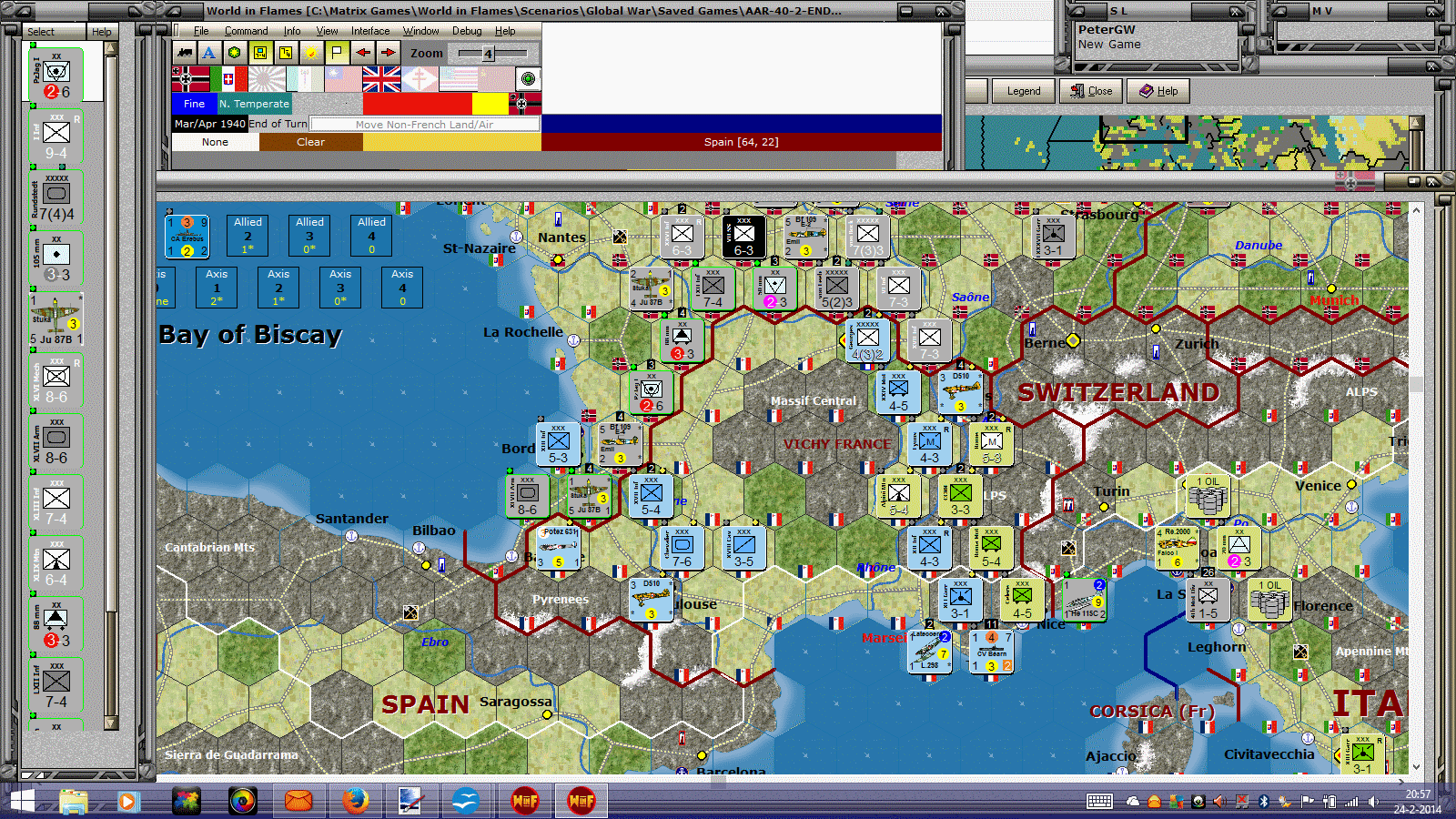Click the Potez 63 aircraft counter on map
Screen dimensions: 1456x819
pyautogui.click(x=558, y=547)
